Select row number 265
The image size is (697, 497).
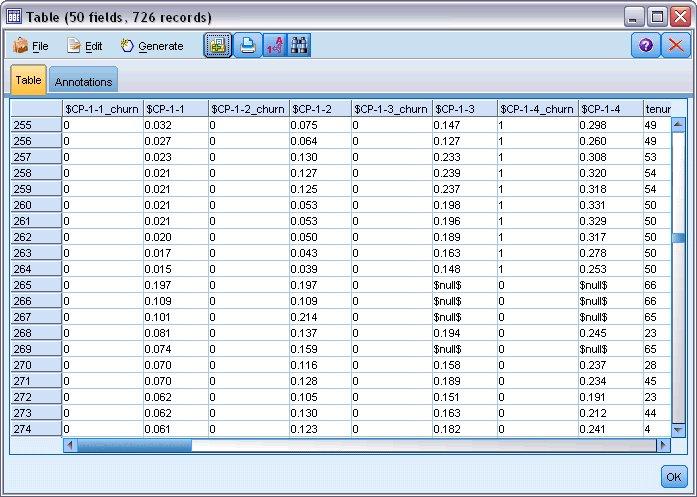[36, 285]
